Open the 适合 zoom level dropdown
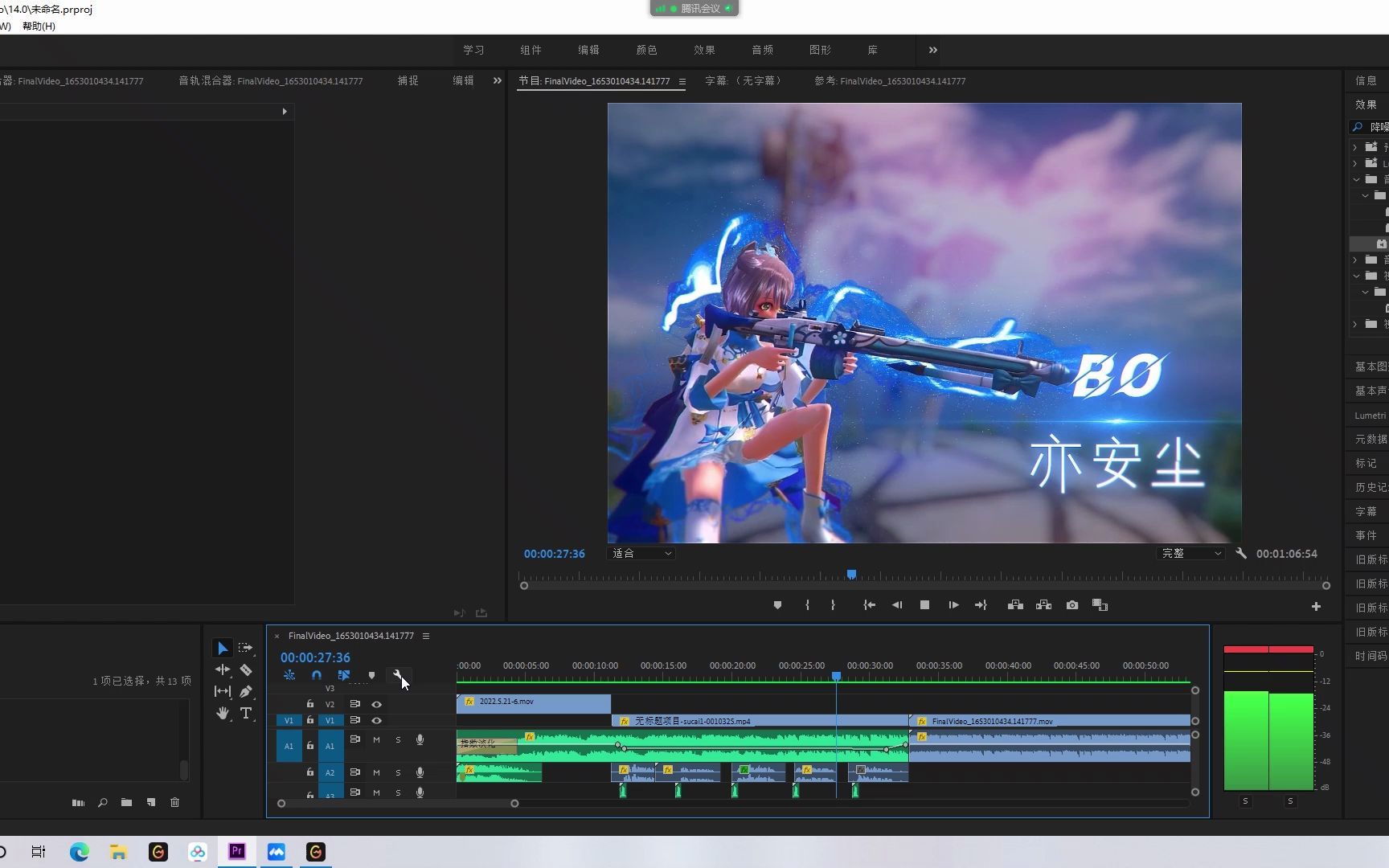The width and height of the screenshot is (1389, 868). (641, 553)
